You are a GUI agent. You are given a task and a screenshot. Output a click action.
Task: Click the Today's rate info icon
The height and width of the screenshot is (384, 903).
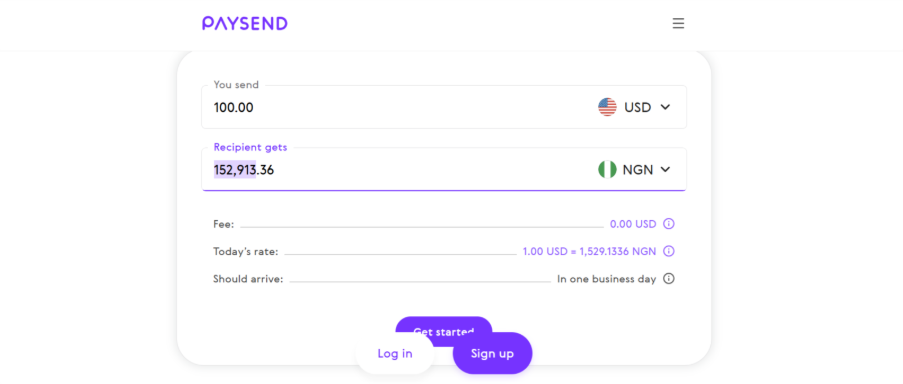click(x=669, y=252)
